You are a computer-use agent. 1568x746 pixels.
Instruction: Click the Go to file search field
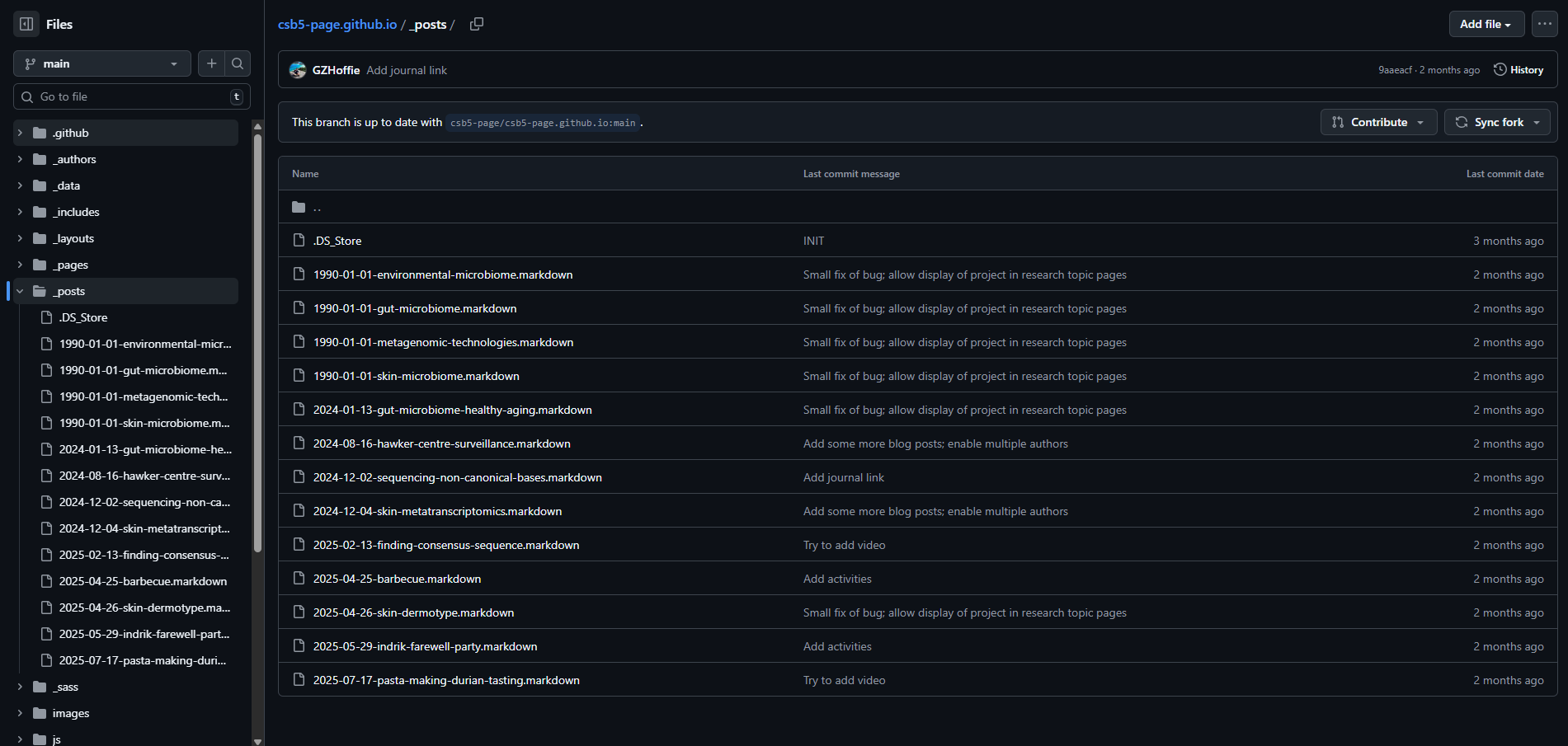[x=132, y=96]
